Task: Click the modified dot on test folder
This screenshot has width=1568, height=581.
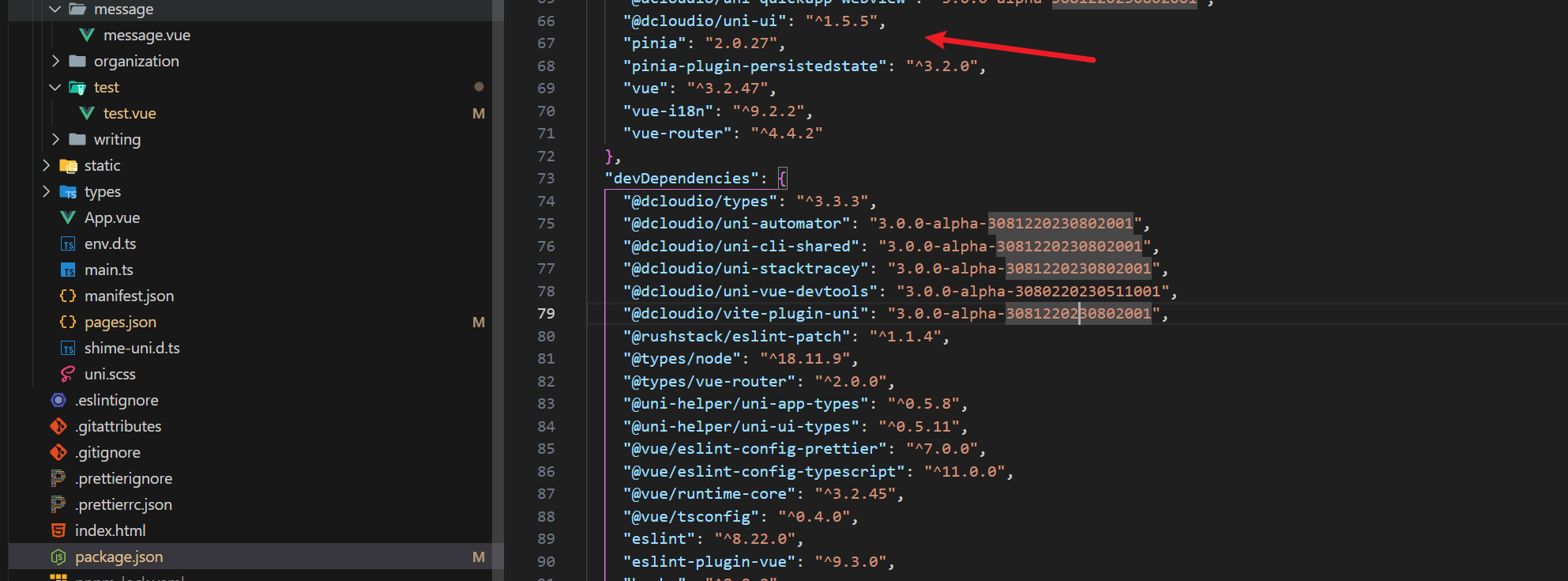Action: tap(479, 86)
